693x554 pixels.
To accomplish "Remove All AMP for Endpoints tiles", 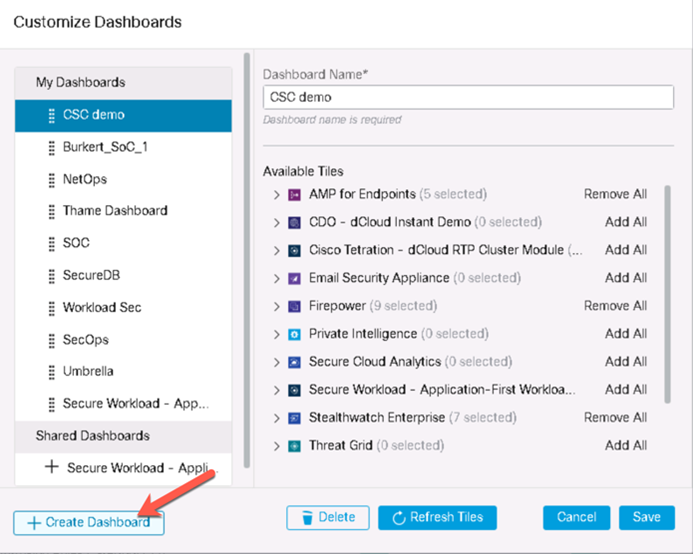I will pos(615,195).
